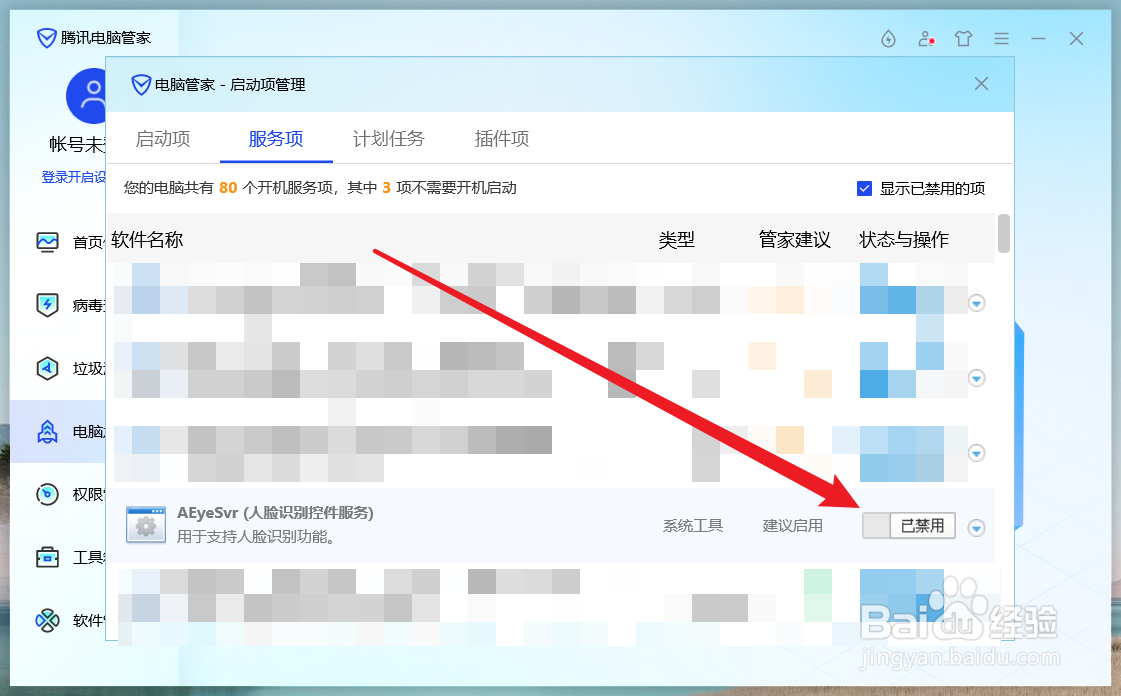
Task: Select the AEyeSvr (人脸识别控件服务) name
Action: point(275,513)
